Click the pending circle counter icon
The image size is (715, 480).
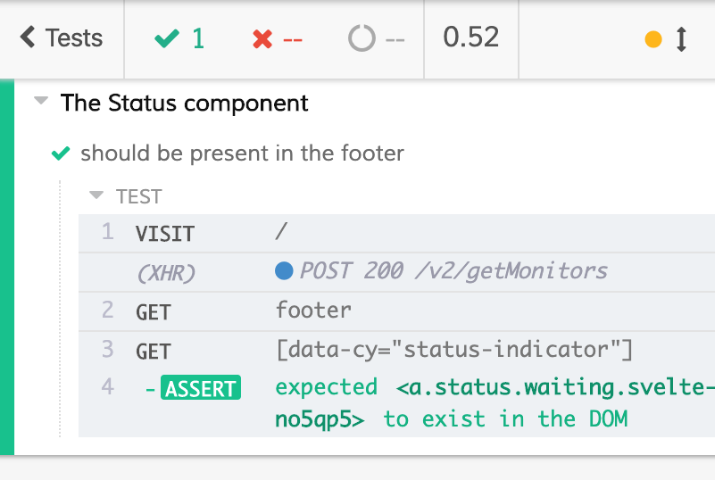[x=361, y=39]
